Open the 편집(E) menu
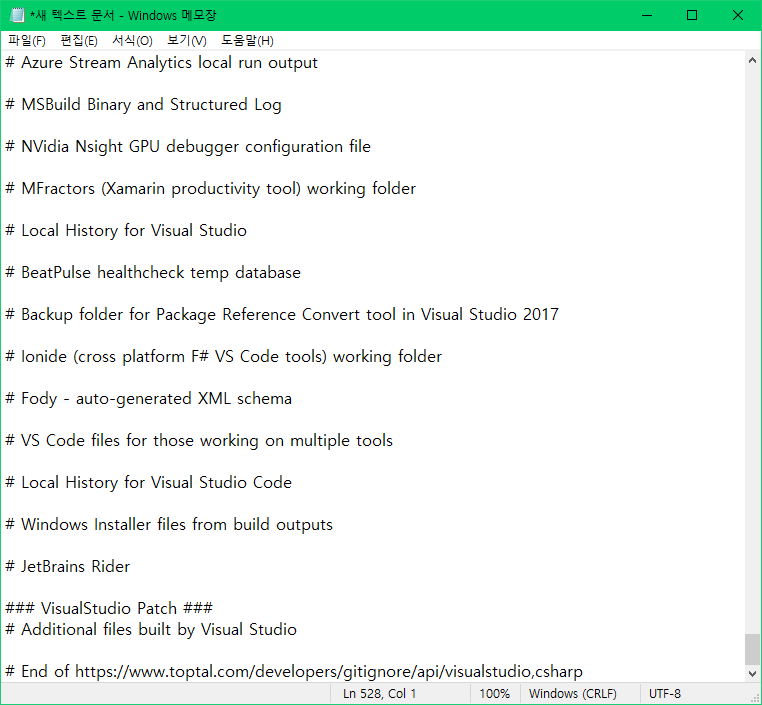The image size is (762, 705). (79, 41)
